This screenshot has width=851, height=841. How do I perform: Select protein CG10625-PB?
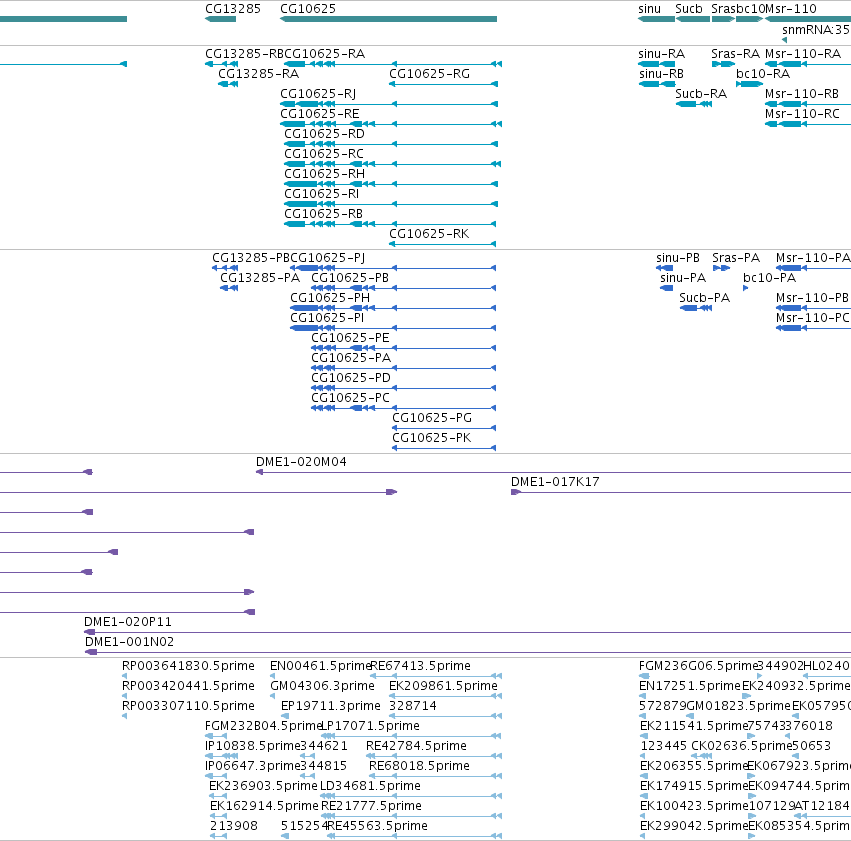click(350, 278)
